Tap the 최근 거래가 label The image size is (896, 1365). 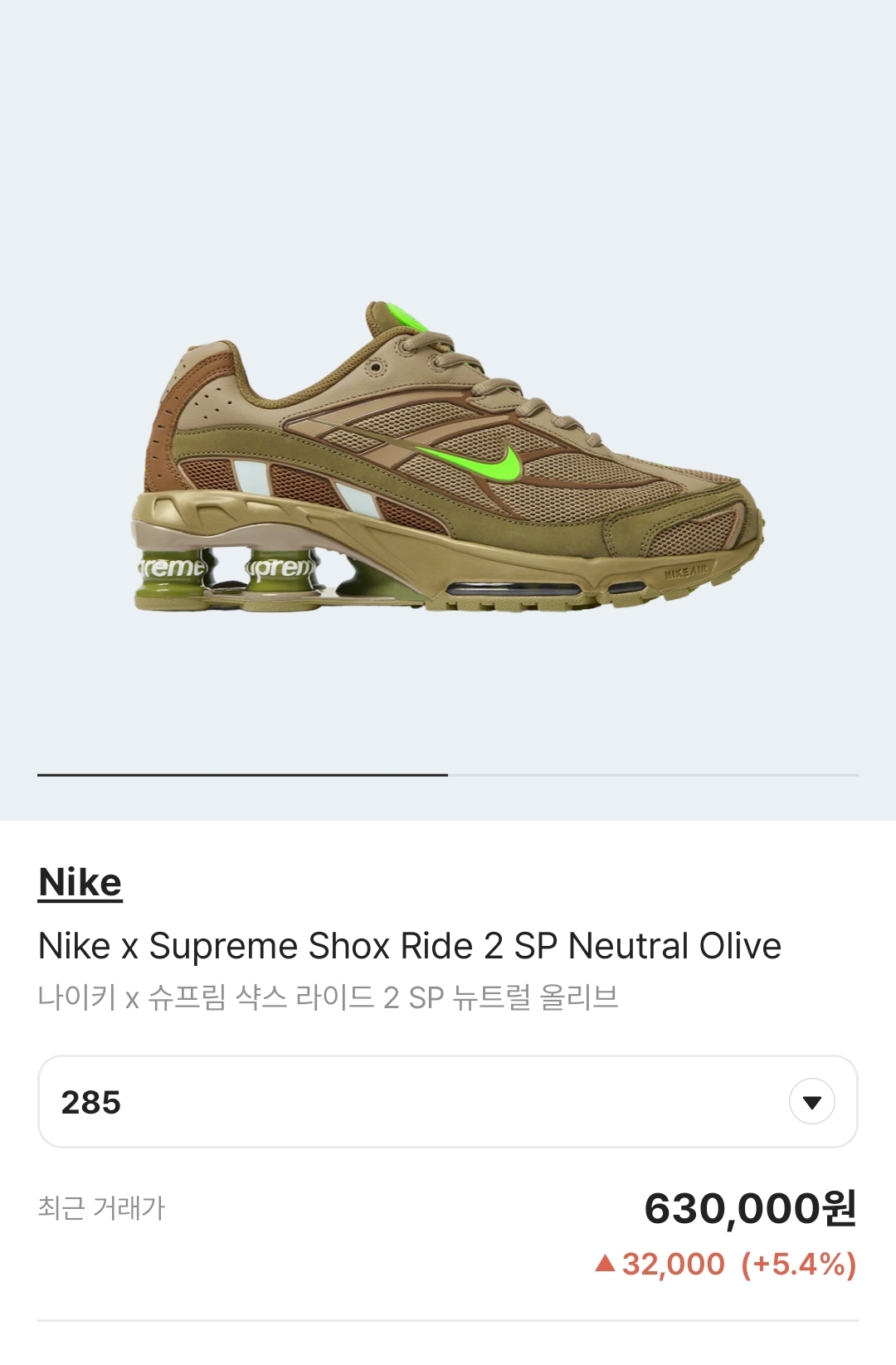click(101, 1208)
